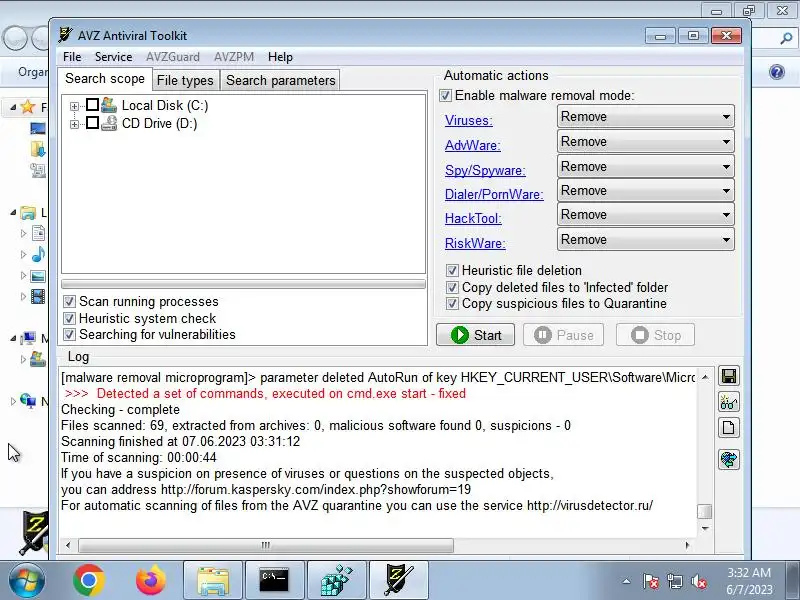Screen dimensions: 800x600
Task: Check the CD Drive (D:) checkbox
Action: (x=92, y=122)
